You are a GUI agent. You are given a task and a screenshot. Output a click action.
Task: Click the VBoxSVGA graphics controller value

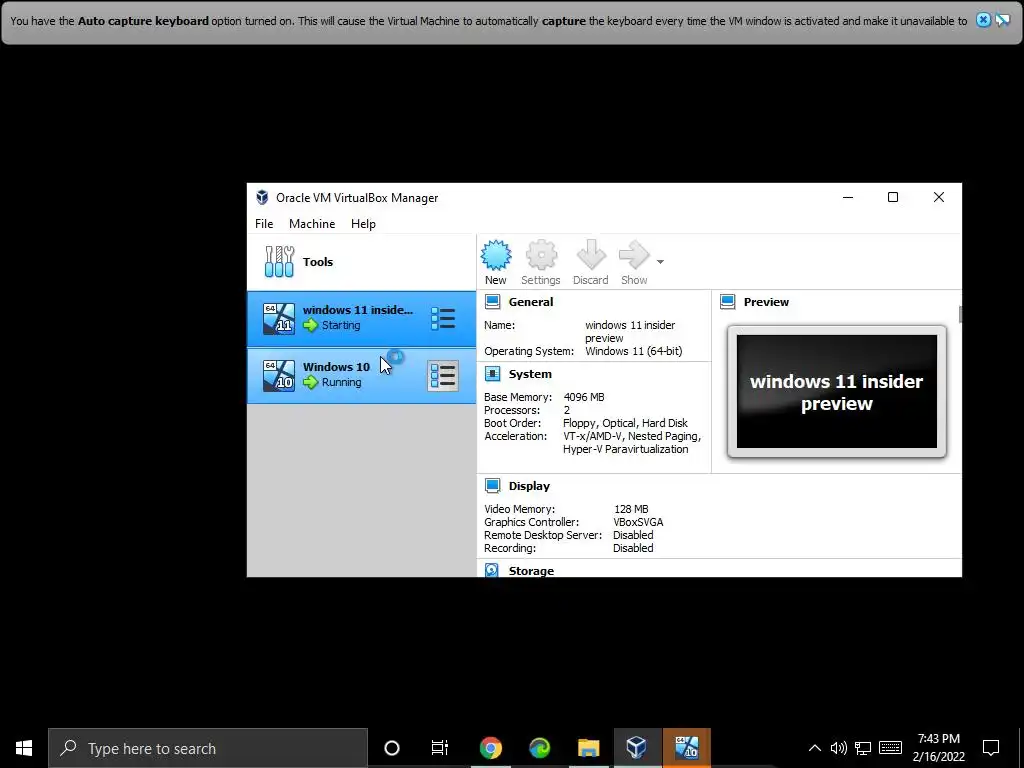pos(638,522)
